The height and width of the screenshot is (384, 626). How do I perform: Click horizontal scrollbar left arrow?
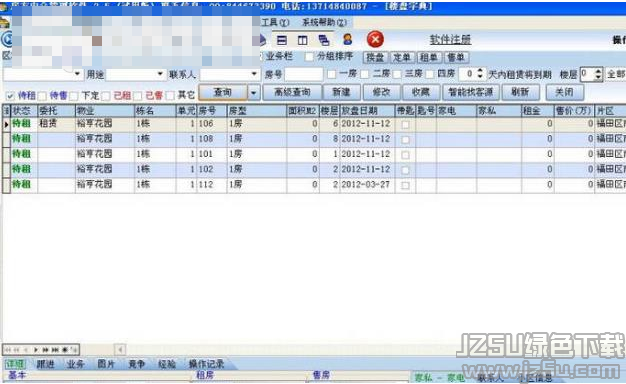(121, 350)
